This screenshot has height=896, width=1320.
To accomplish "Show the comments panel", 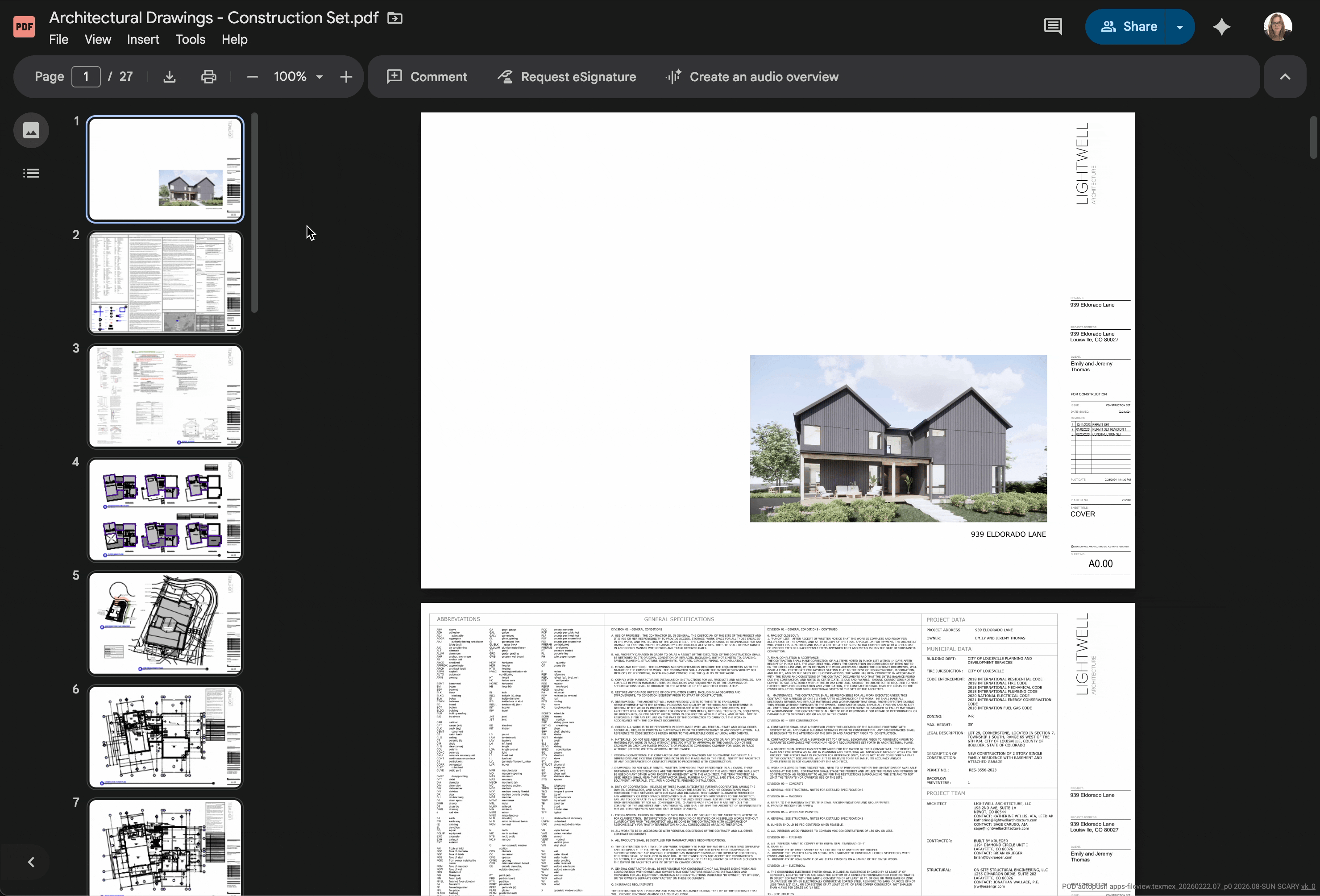I will (x=1053, y=26).
